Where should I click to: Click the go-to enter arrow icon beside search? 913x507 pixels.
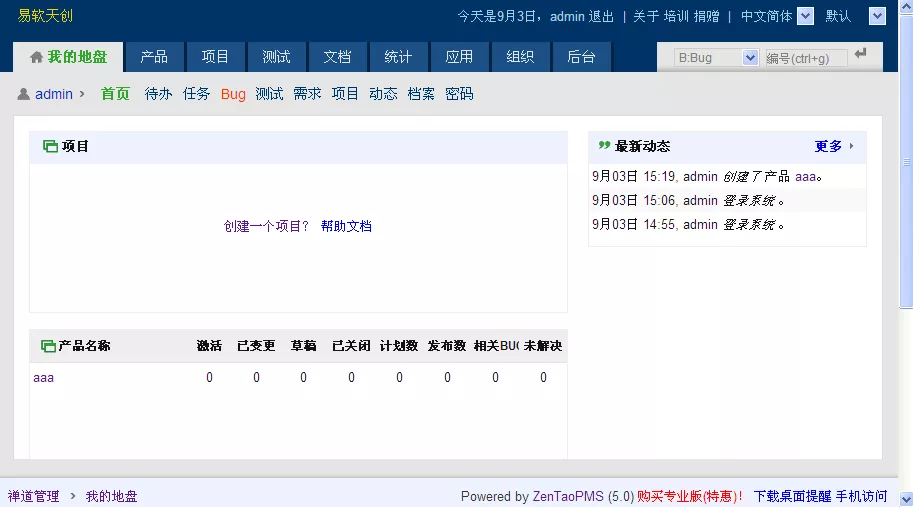click(x=861, y=54)
